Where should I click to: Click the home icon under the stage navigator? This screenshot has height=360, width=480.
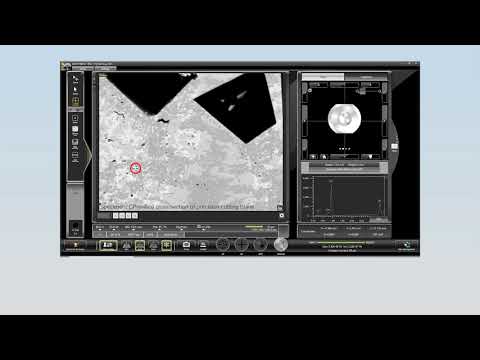(x=323, y=157)
